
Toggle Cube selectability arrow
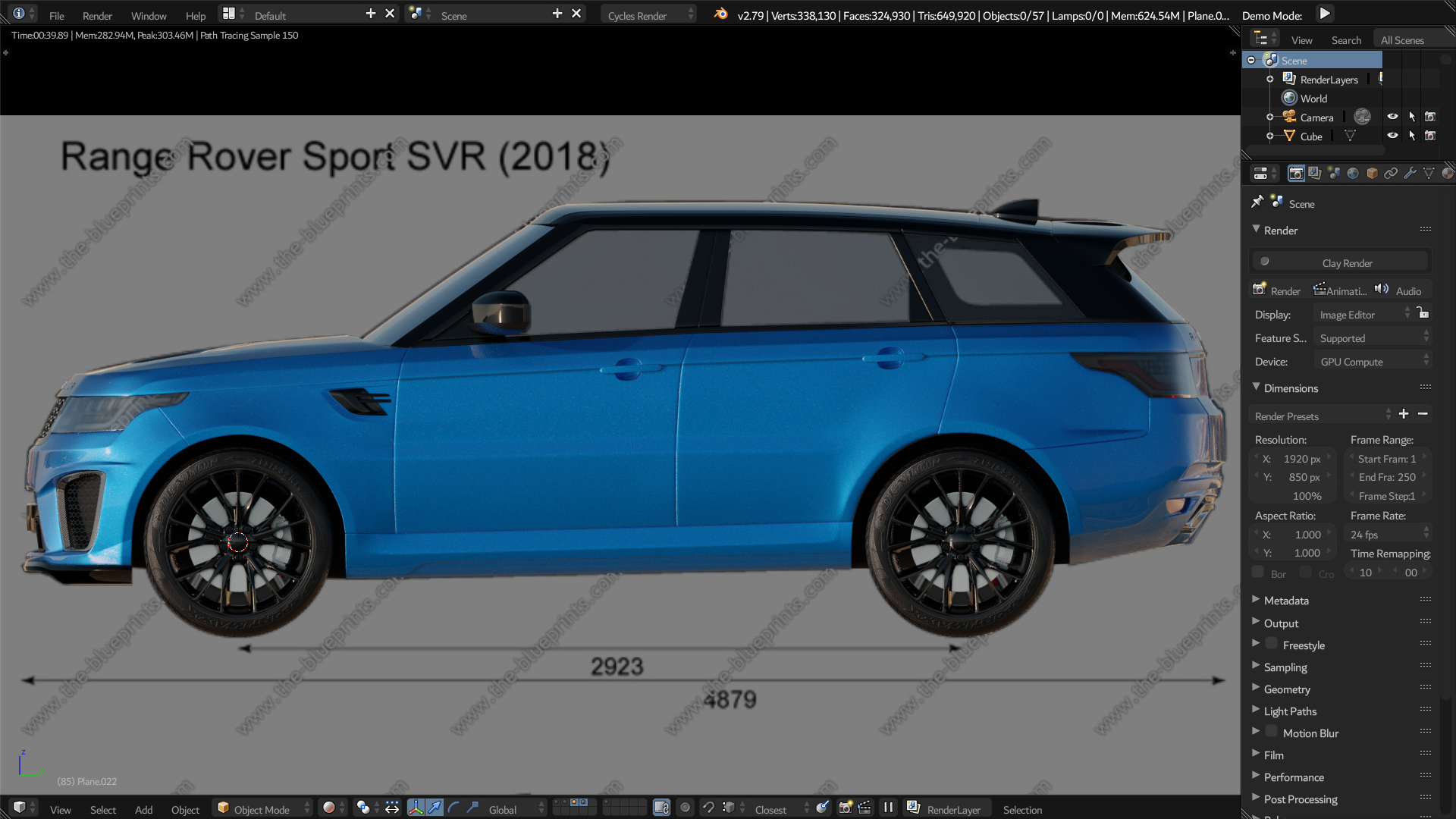tap(1411, 135)
